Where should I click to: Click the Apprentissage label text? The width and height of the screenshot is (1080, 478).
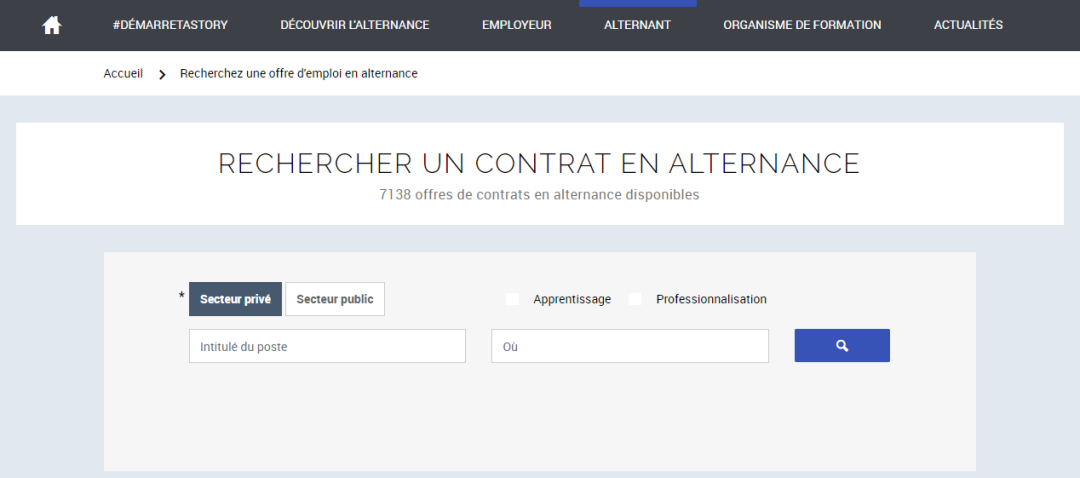572,299
